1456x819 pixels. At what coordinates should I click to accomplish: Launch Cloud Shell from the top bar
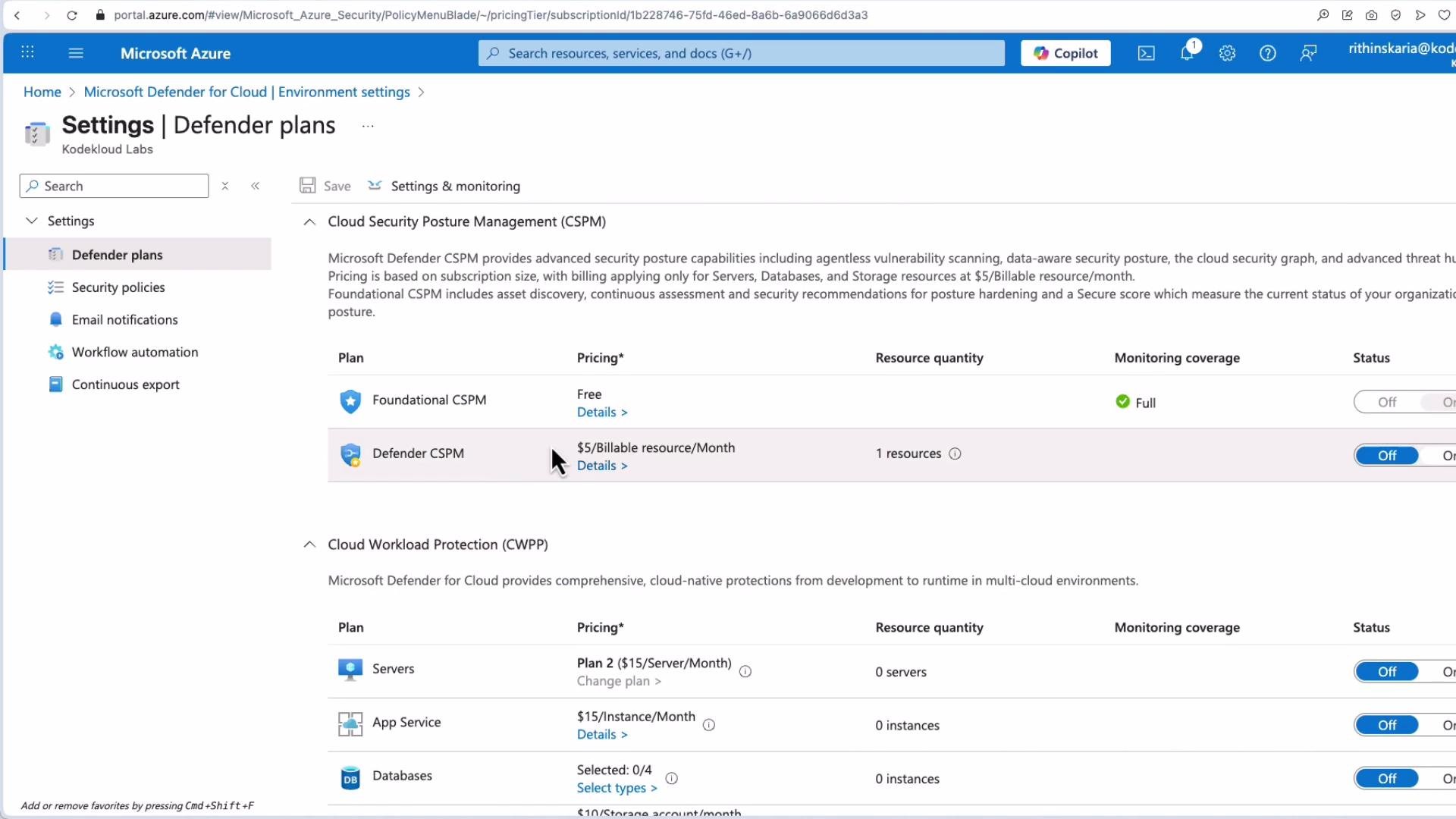point(1146,53)
